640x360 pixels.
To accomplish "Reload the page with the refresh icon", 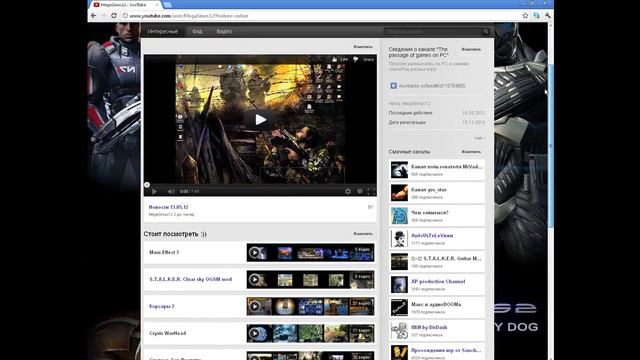I will [x=114, y=16].
